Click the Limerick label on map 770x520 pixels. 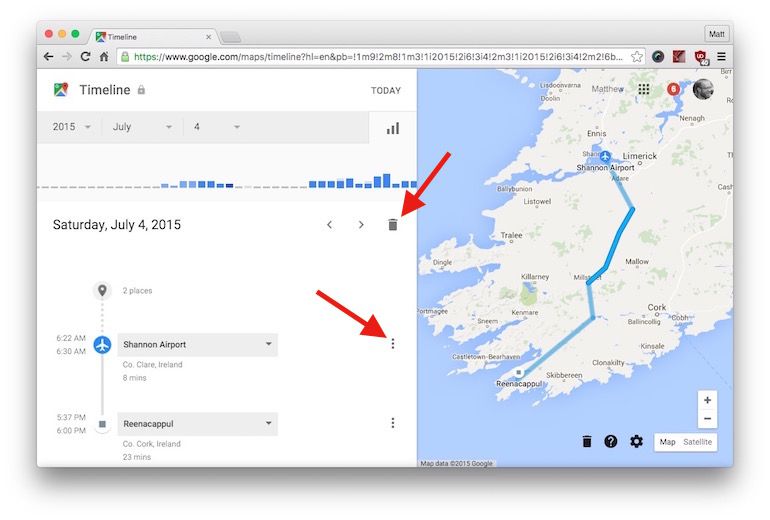pos(639,156)
